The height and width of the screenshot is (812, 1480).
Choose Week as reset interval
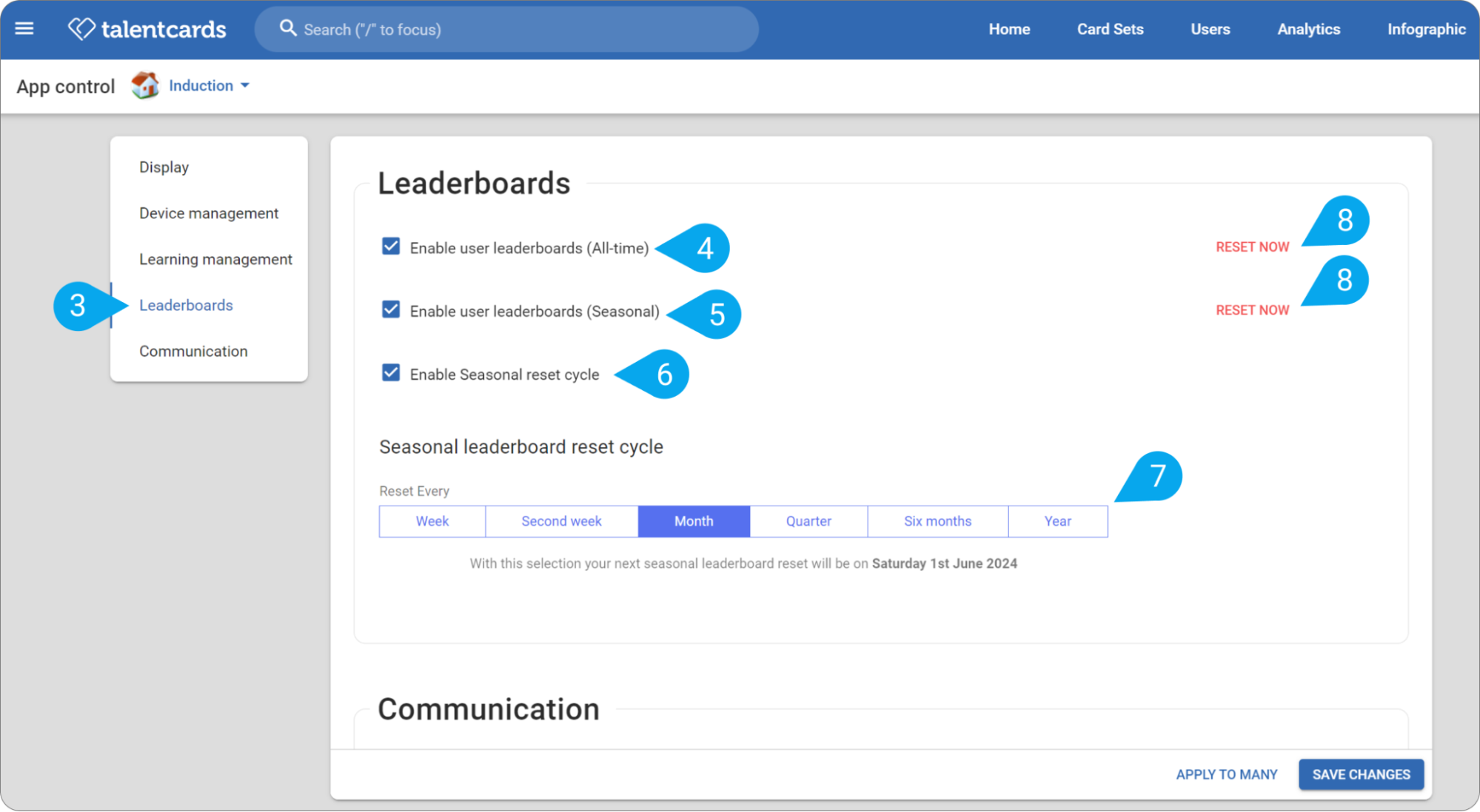pos(432,521)
